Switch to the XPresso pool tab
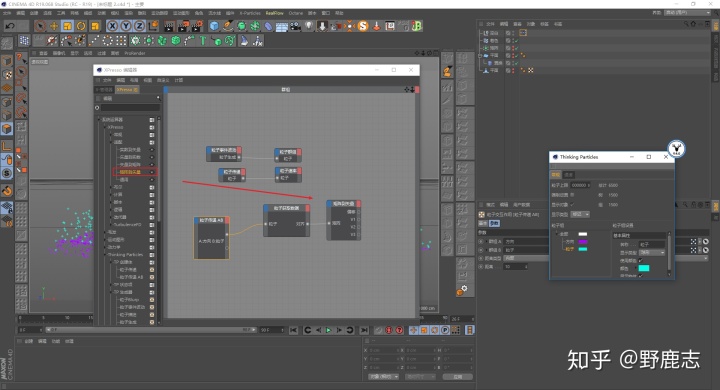Viewport: 720px width, 390px height. coord(127,90)
